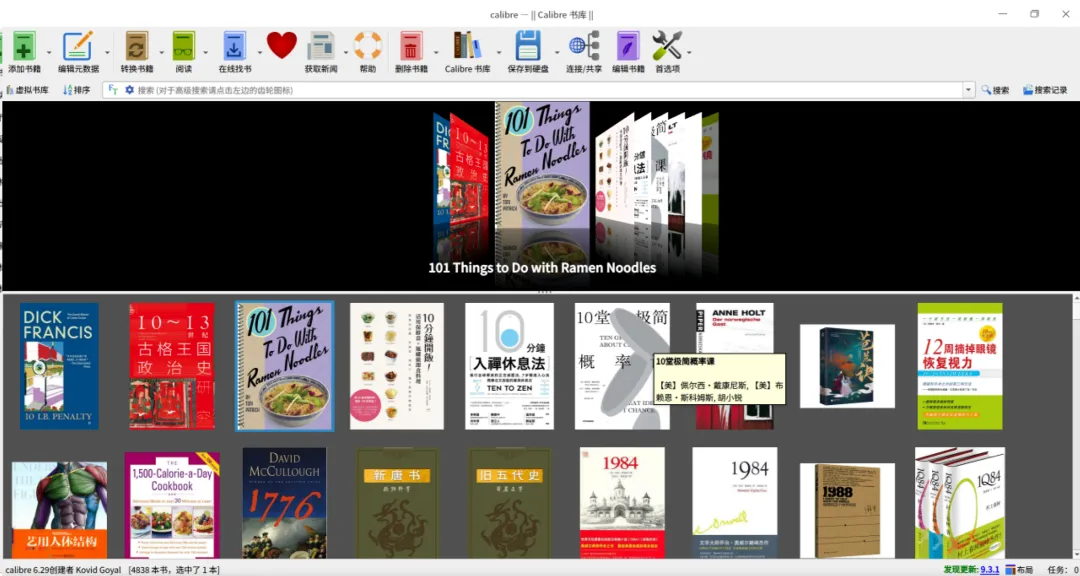Select the 1Q84 box set cover
The image size is (1080, 576).
pos(959,502)
